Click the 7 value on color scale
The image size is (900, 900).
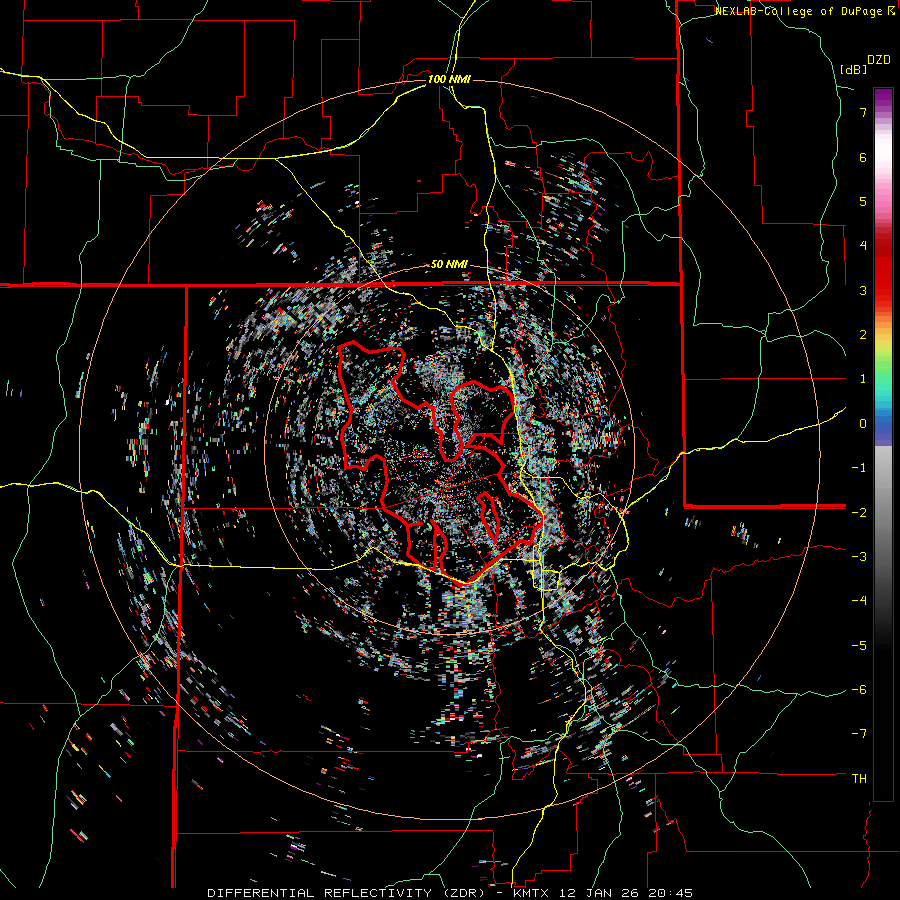pos(863,112)
